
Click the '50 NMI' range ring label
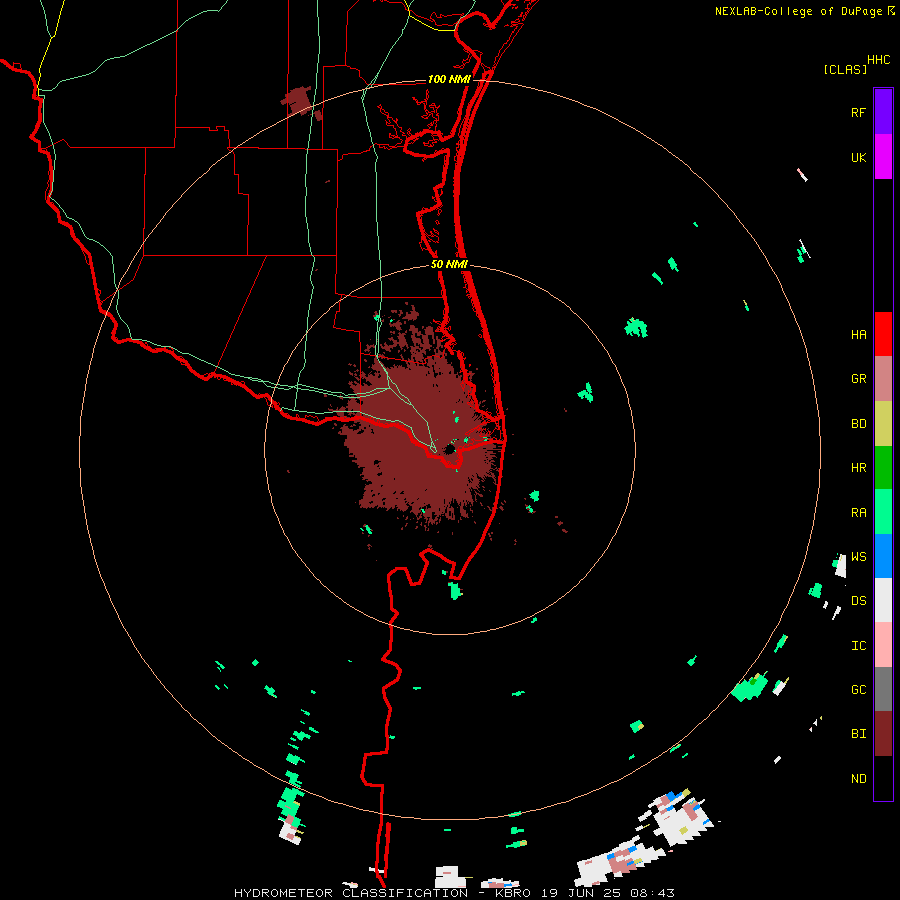coord(449,264)
